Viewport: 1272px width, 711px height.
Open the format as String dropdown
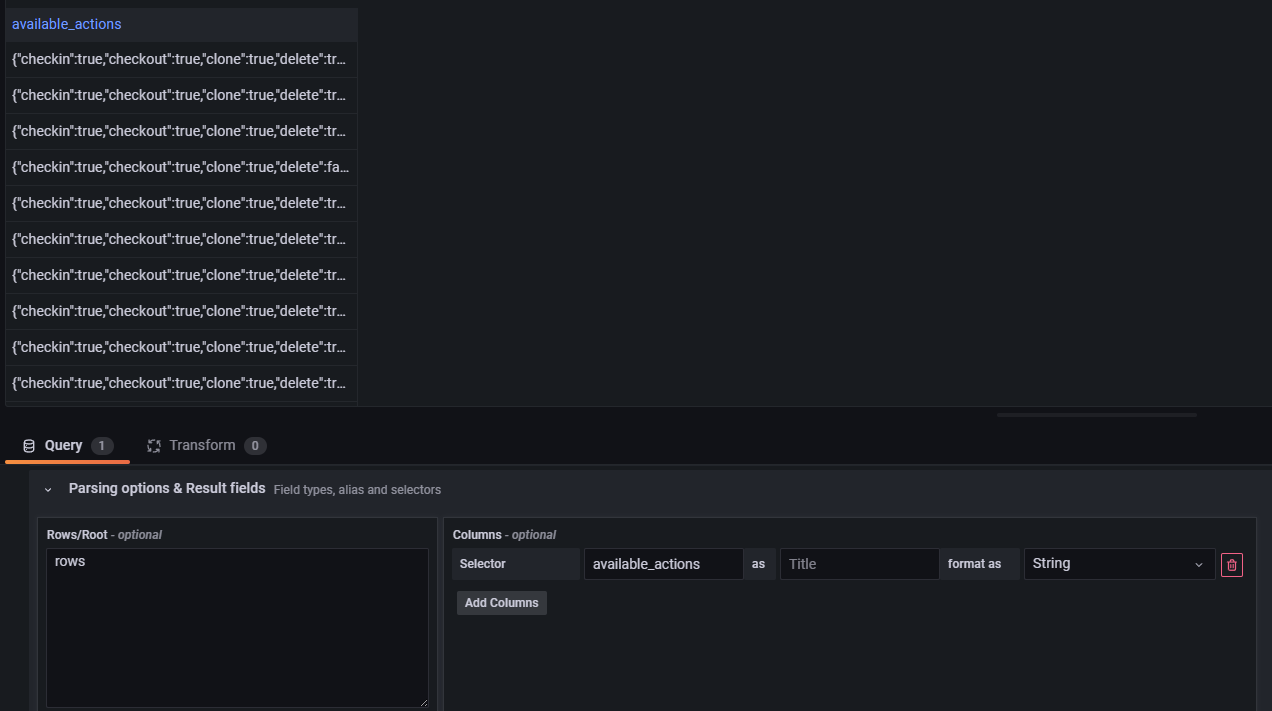pyautogui.click(x=1118, y=563)
